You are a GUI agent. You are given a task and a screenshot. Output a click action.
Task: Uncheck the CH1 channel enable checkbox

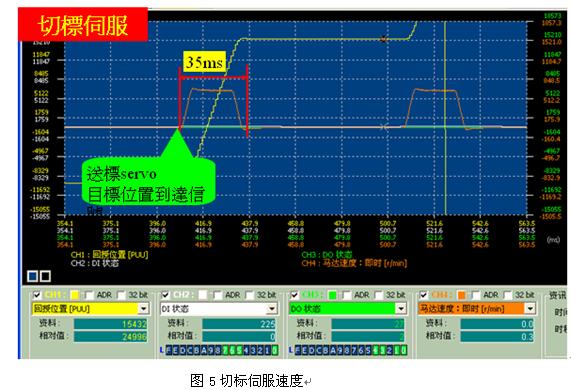[37, 295]
